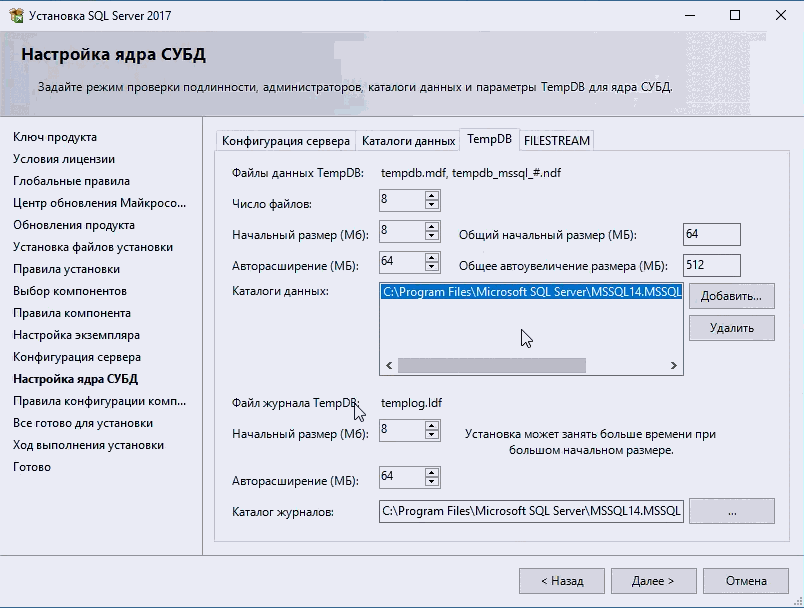Click templog.ldf file name text
804x608 pixels.
[x=411, y=403]
